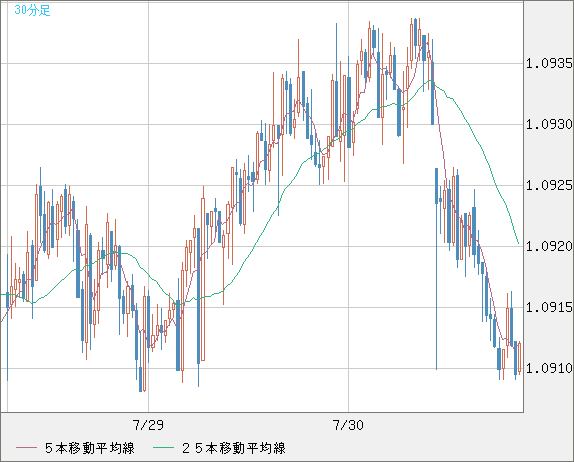Click the 30分足 timeframe label

pyautogui.click(x=32, y=10)
